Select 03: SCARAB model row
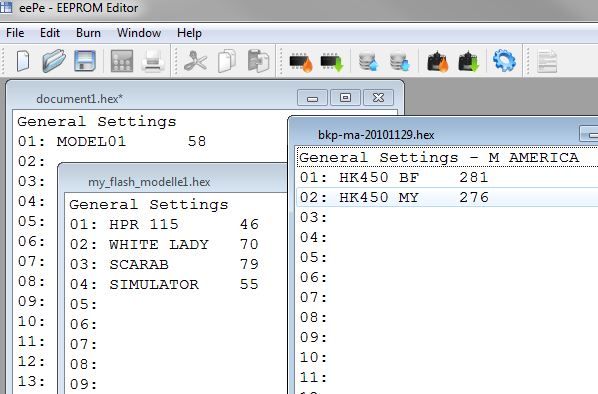Screen dimensions: 598x394 (x=164, y=264)
